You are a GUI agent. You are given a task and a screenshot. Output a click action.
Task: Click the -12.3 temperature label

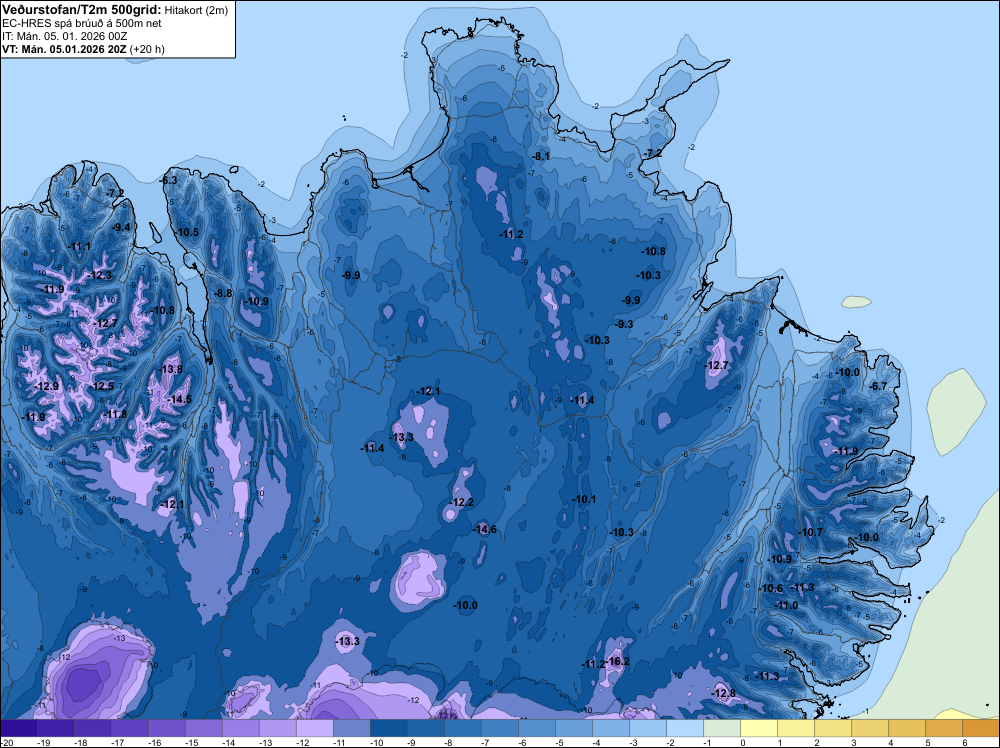(x=100, y=275)
